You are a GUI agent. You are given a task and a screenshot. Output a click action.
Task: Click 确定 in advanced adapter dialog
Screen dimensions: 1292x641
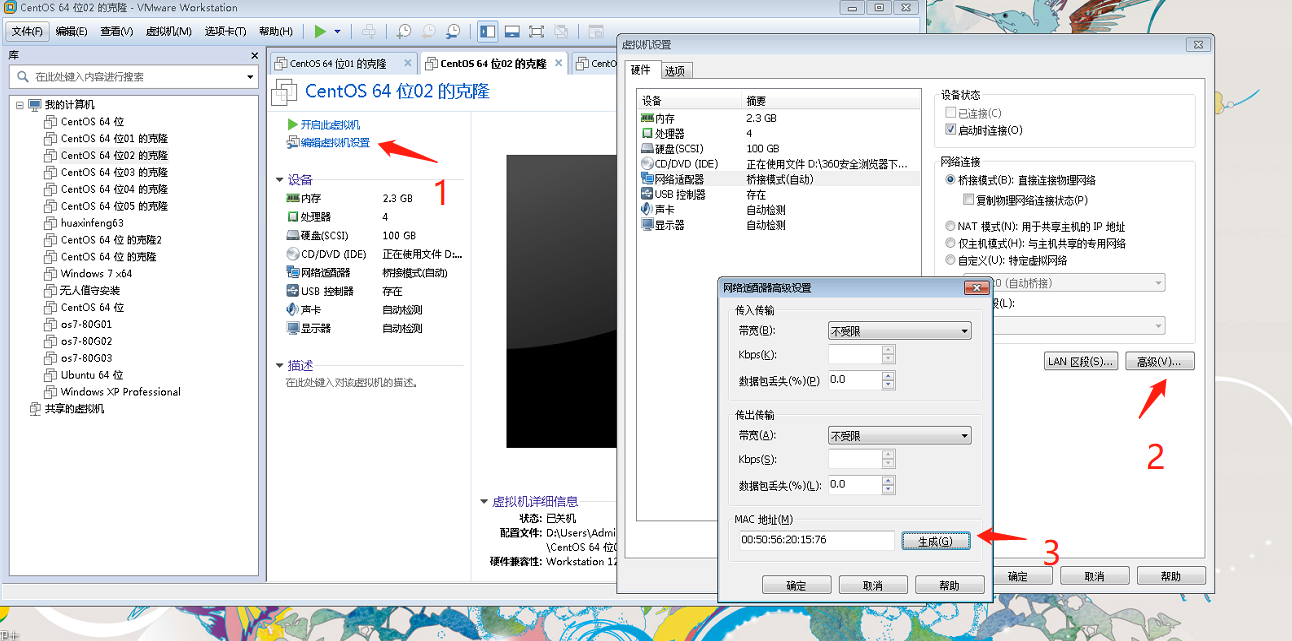point(796,585)
